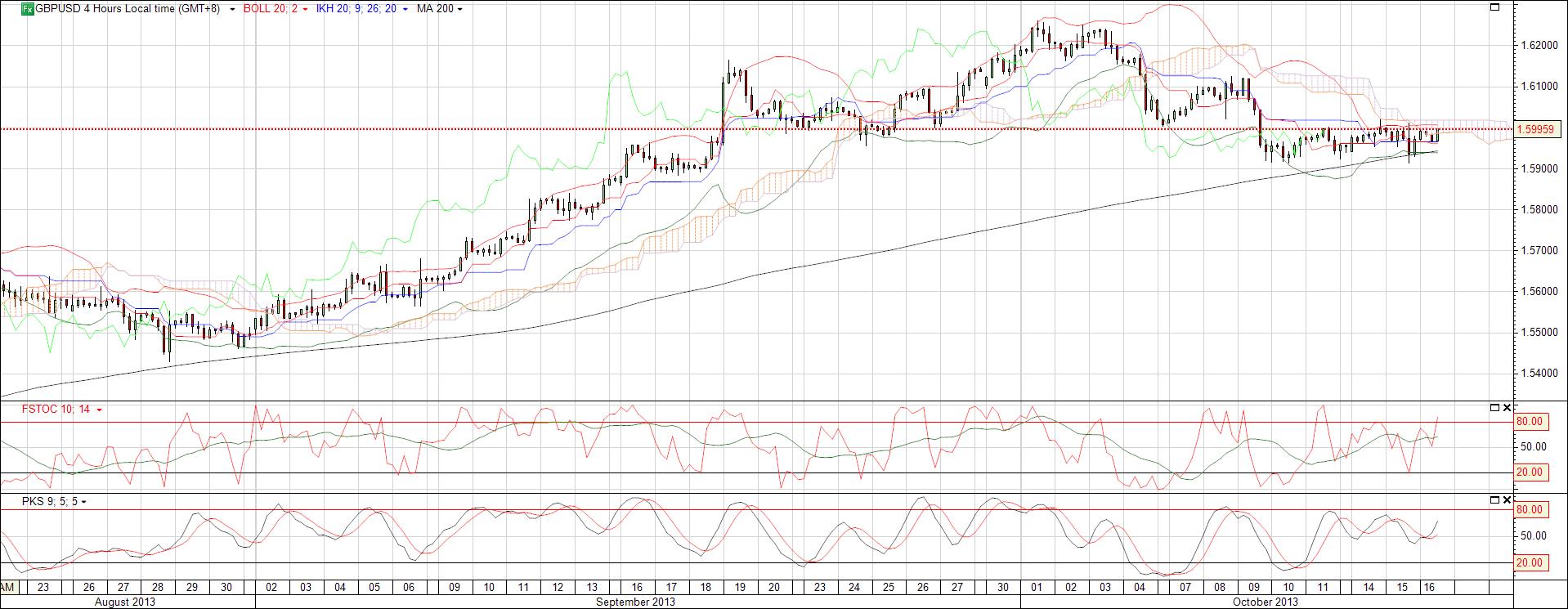The width and height of the screenshot is (1568, 609).
Task: Open the FSTOC 10; 14 indicator dropdown
Action: (x=99, y=410)
